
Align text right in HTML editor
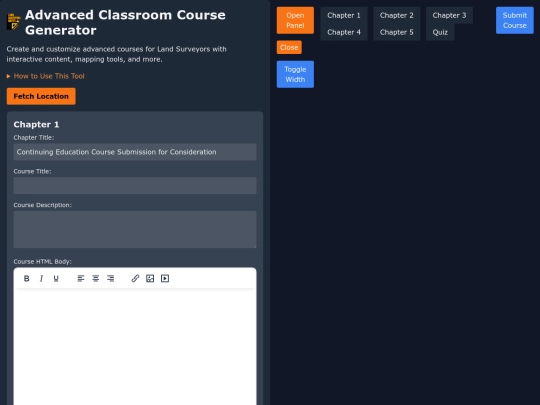point(111,278)
